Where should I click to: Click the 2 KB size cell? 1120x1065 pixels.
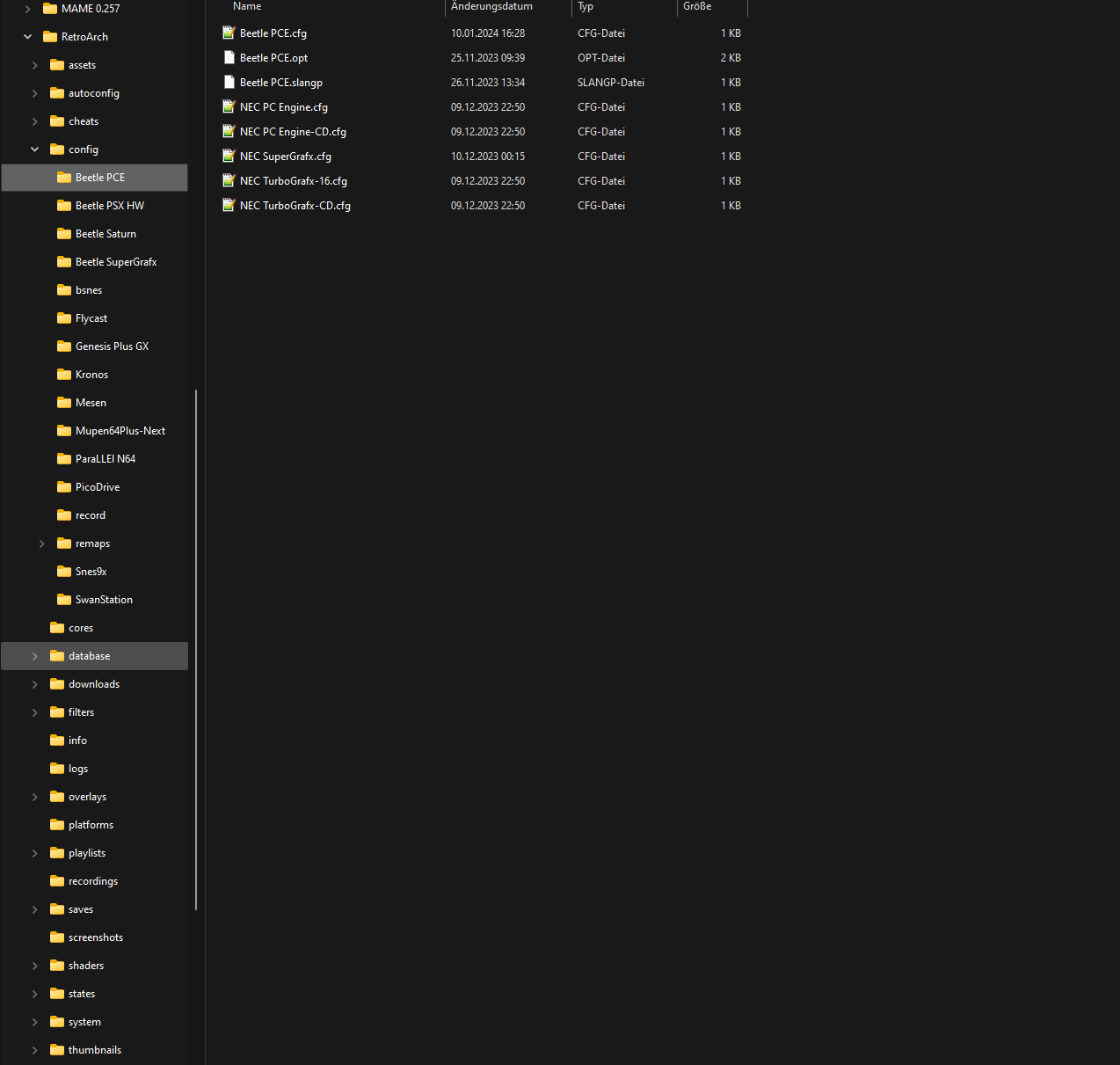pyautogui.click(x=731, y=58)
